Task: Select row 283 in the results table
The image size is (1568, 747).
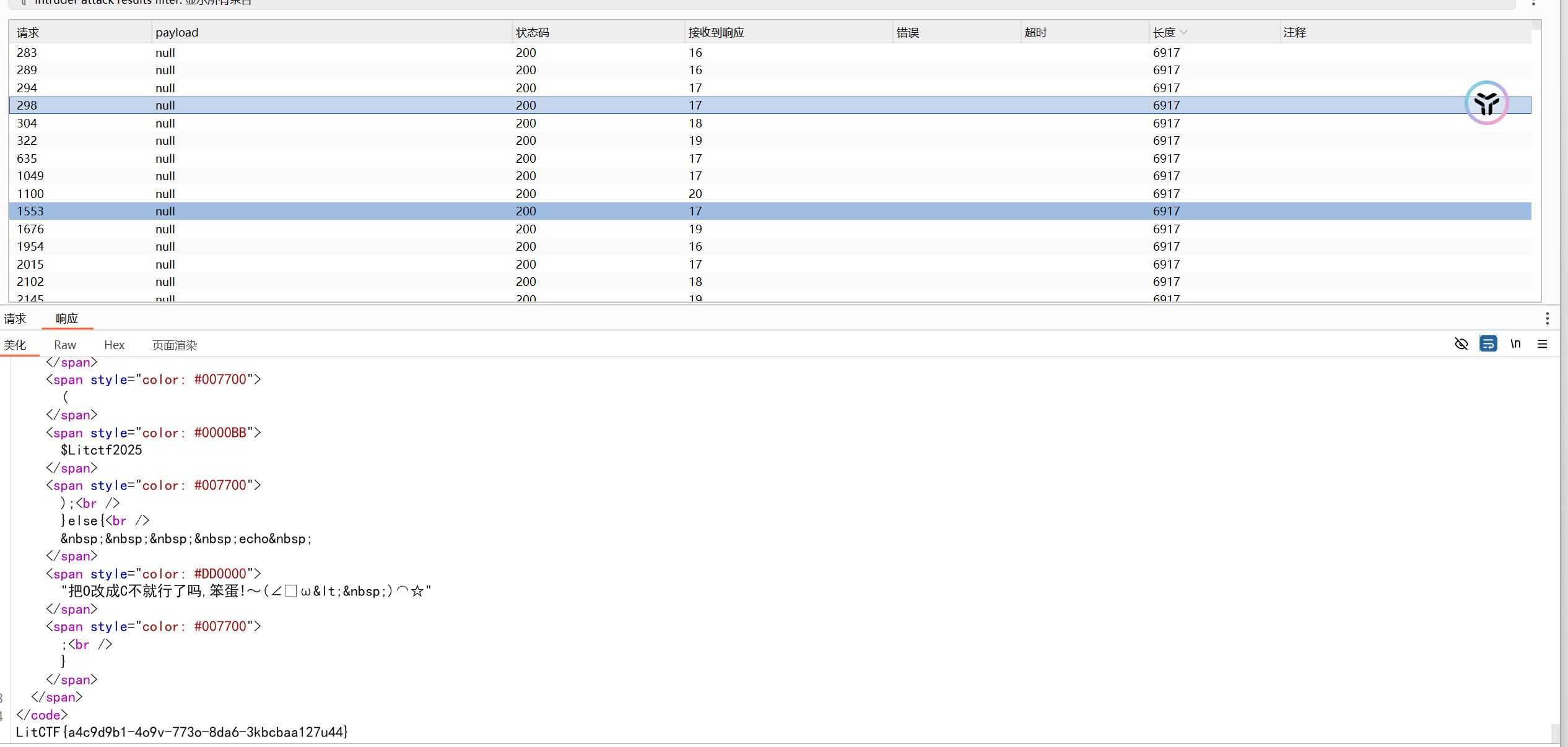Action: point(248,53)
